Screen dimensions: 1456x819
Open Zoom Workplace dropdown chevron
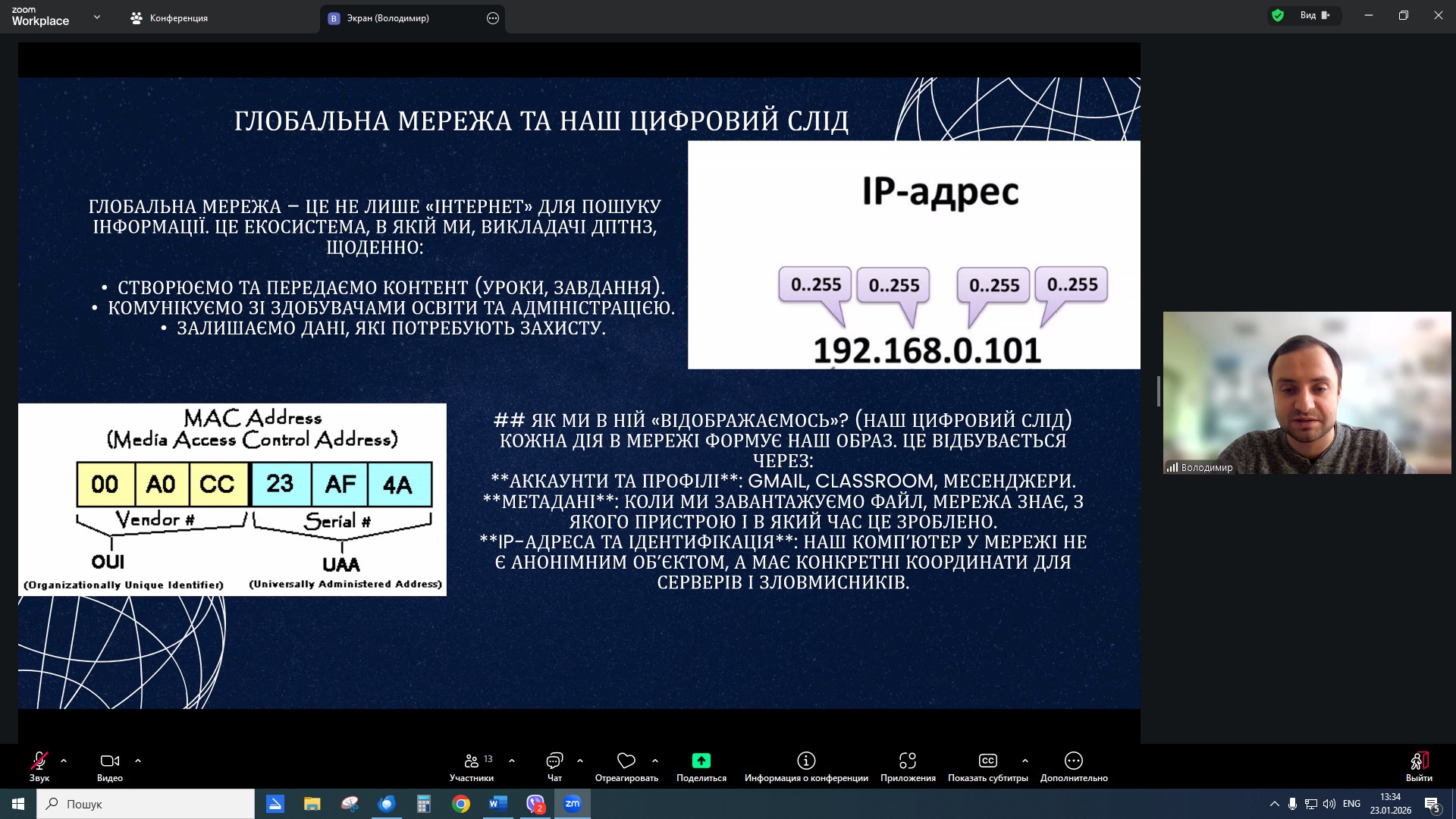[96, 17]
